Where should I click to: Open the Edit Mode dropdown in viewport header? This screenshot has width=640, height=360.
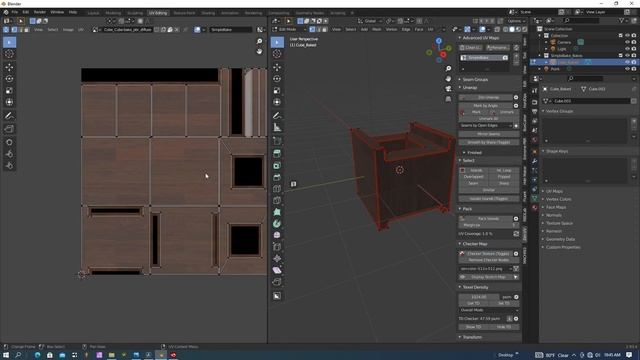[x=289, y=29]
